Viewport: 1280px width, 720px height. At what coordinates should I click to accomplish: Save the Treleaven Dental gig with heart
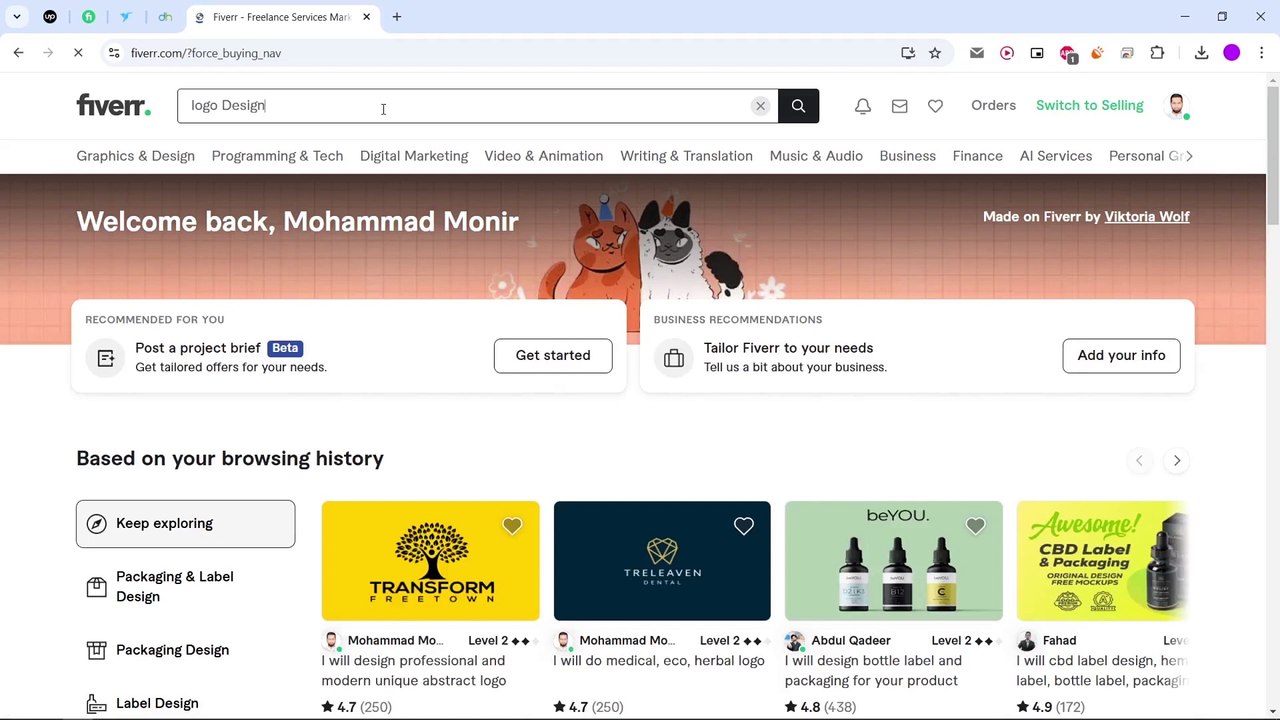point(744,526)
